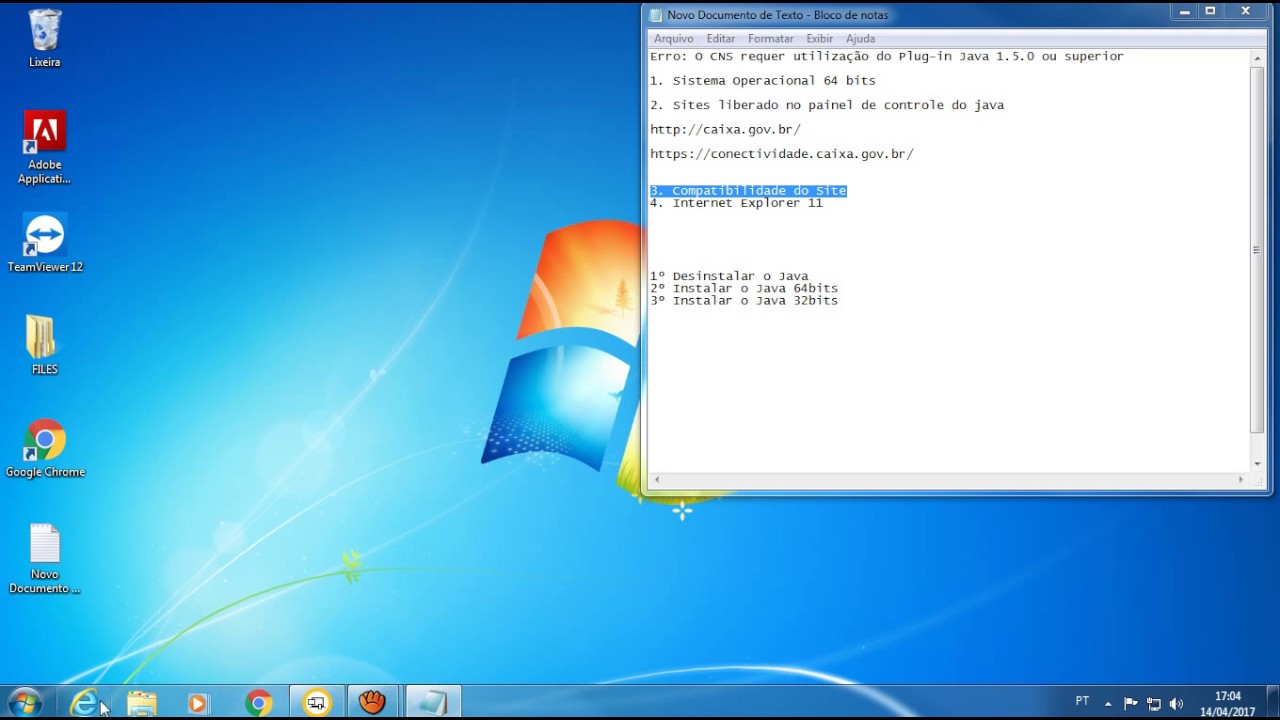Select the Novo Documento text file icon
This screenshot has height=720, width=1280.
pos(45,559)
